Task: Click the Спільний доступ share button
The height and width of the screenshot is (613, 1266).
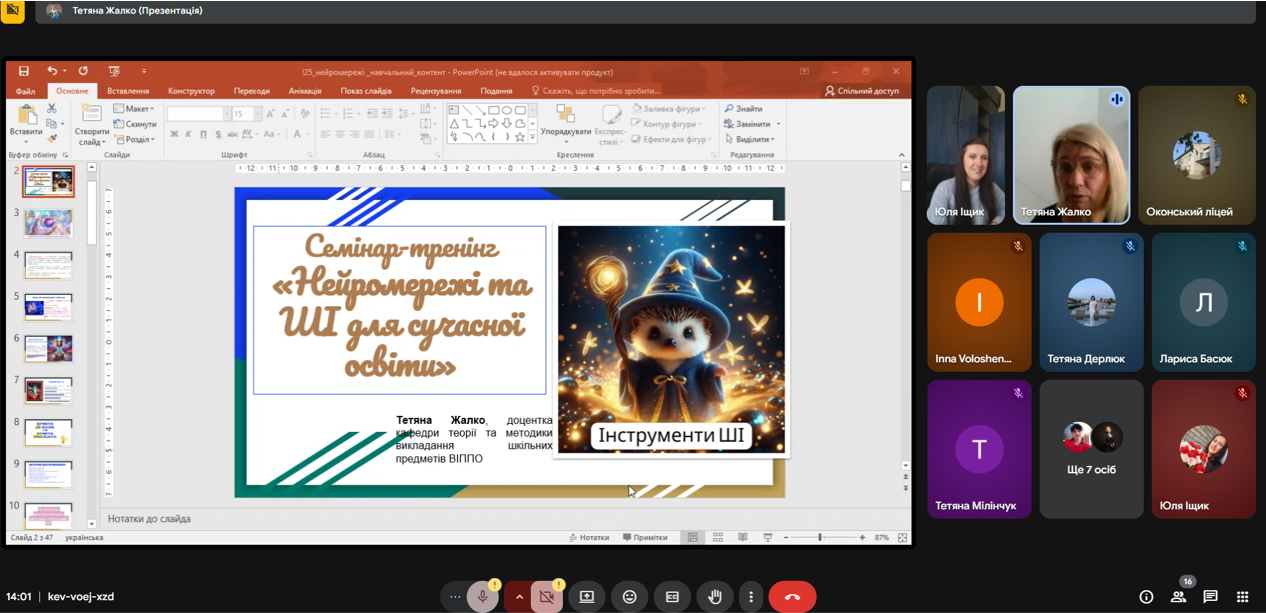Action: point(861,91)
